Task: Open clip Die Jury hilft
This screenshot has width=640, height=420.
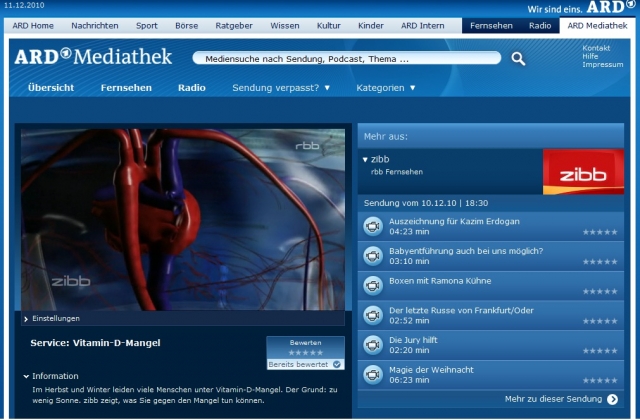Action: pyautogui.click(x=413, y=340)
